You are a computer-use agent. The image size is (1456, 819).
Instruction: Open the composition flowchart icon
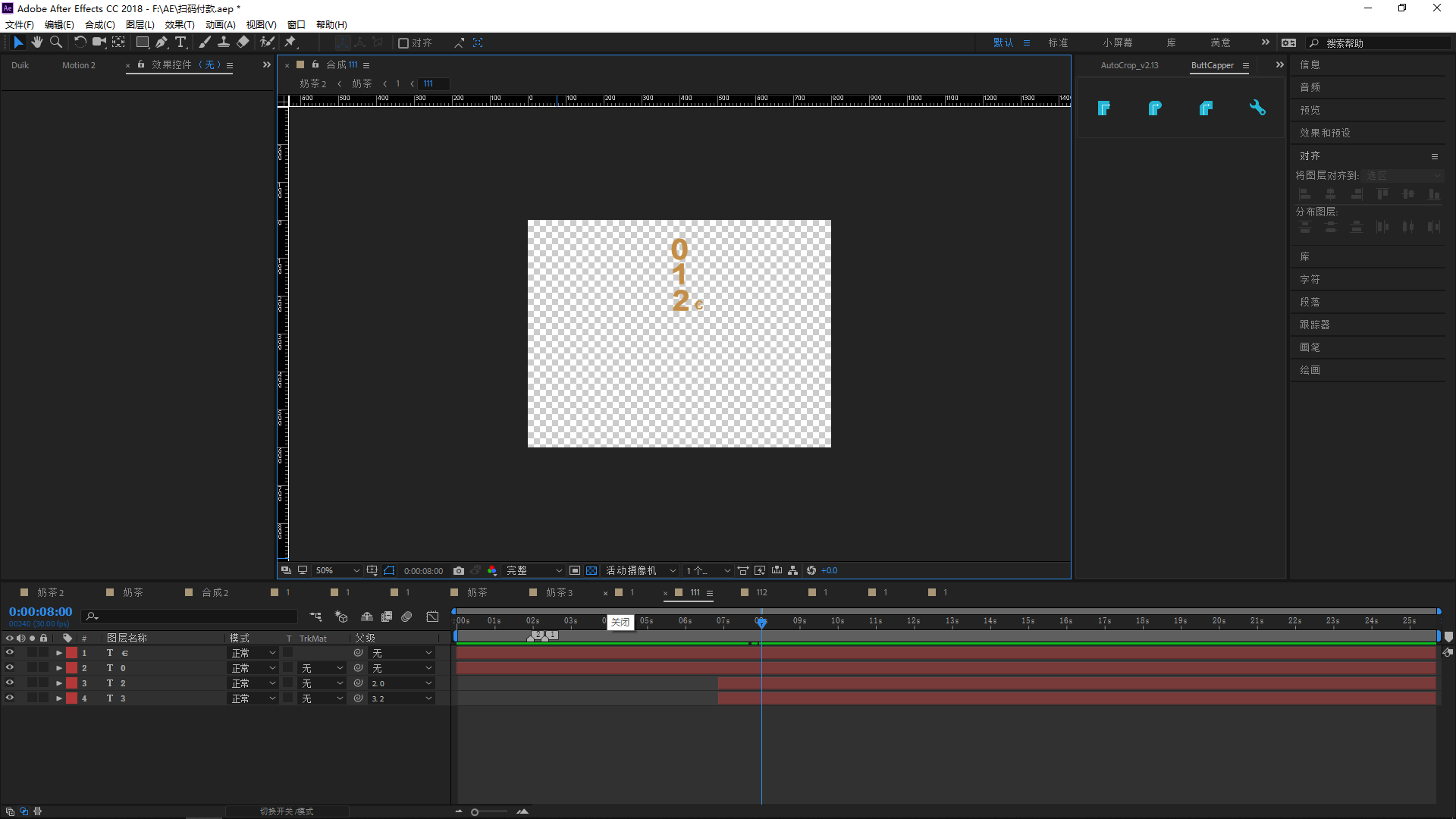(792, 570)
